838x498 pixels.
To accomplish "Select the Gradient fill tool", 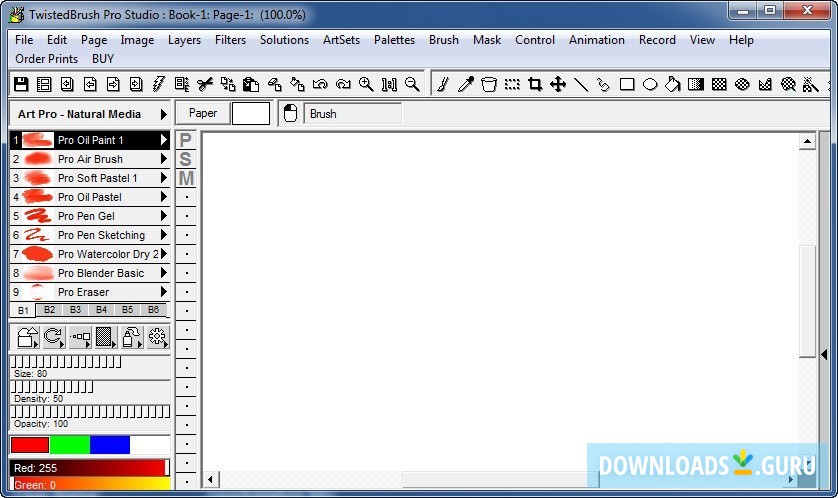I will point(696,84).
